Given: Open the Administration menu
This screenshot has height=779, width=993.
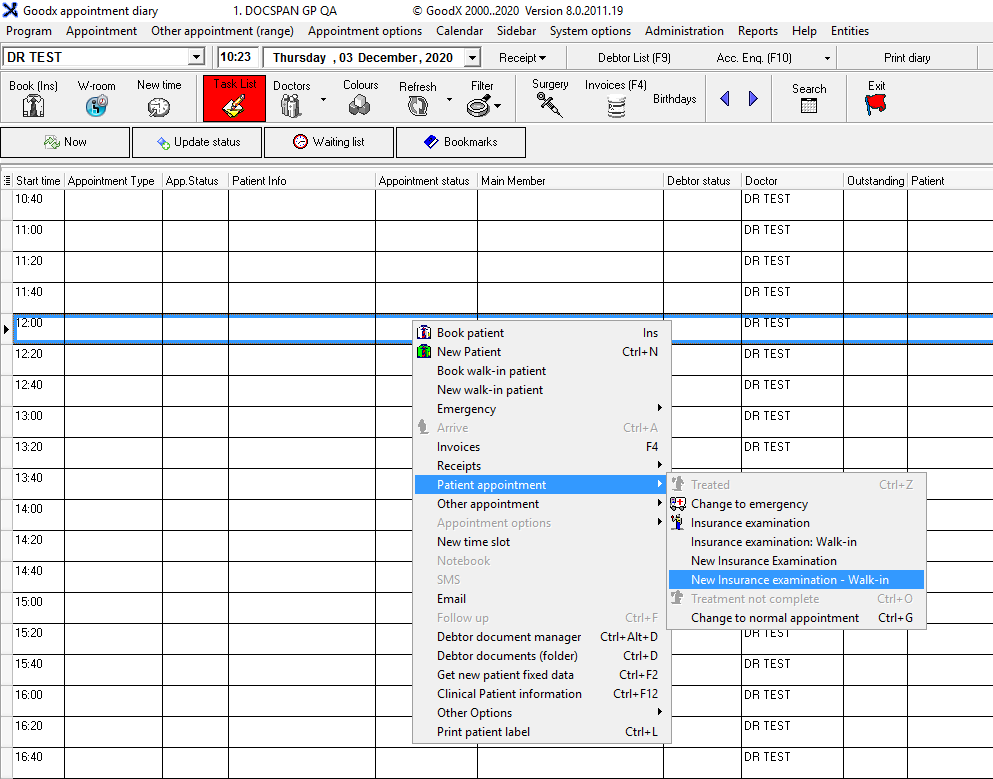Looking at the screenshot, I should [x=684, y=31].
